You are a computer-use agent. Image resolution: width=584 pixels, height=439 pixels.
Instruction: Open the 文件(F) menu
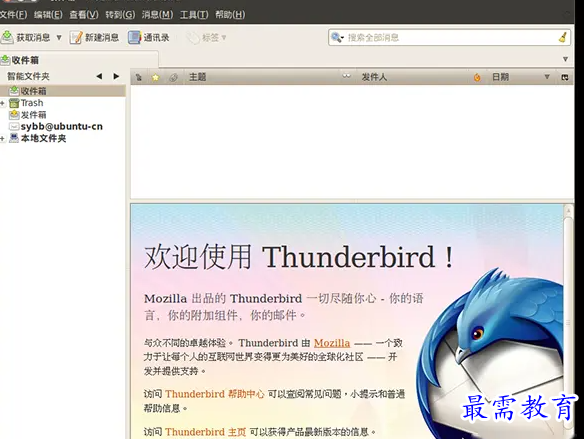pos(13,15)
